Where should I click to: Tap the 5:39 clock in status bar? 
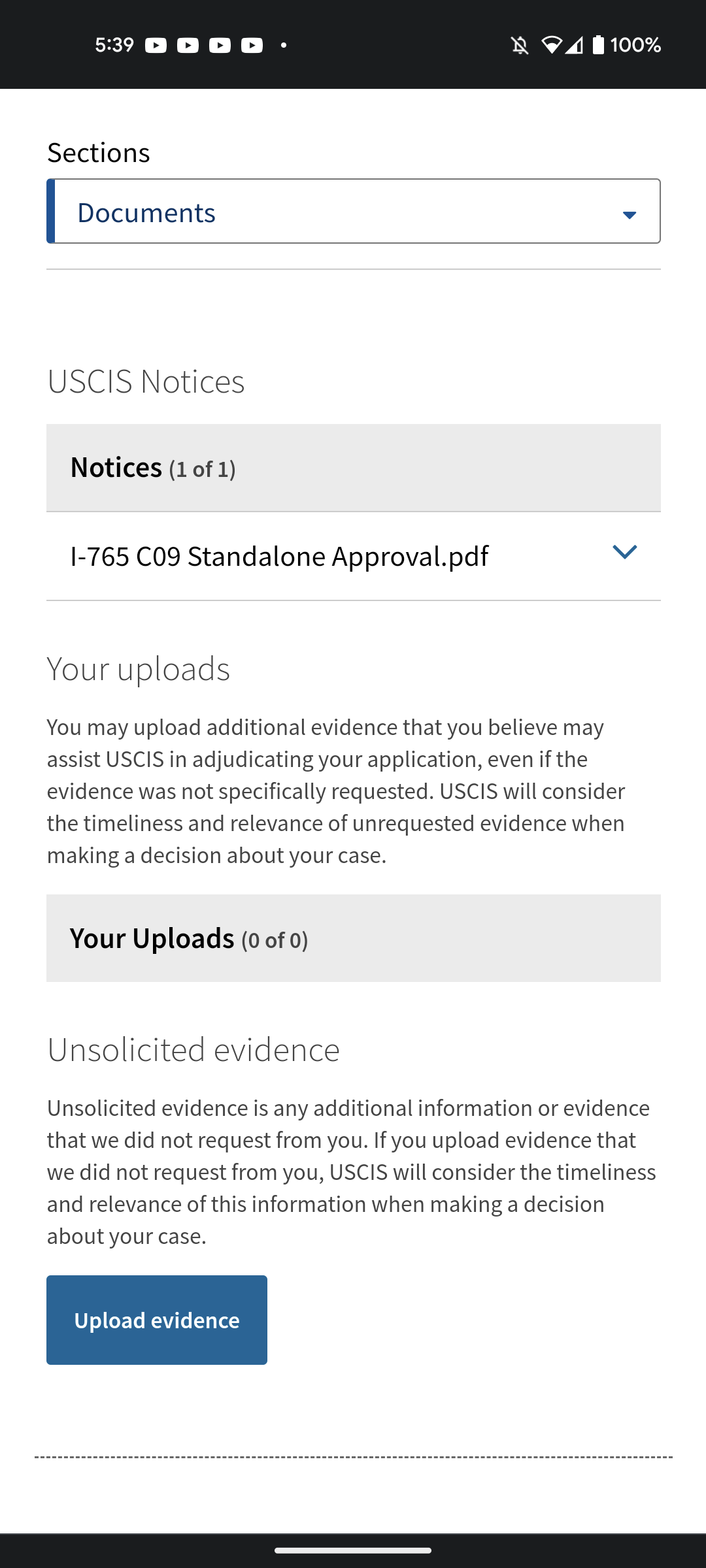click(114, 45)
